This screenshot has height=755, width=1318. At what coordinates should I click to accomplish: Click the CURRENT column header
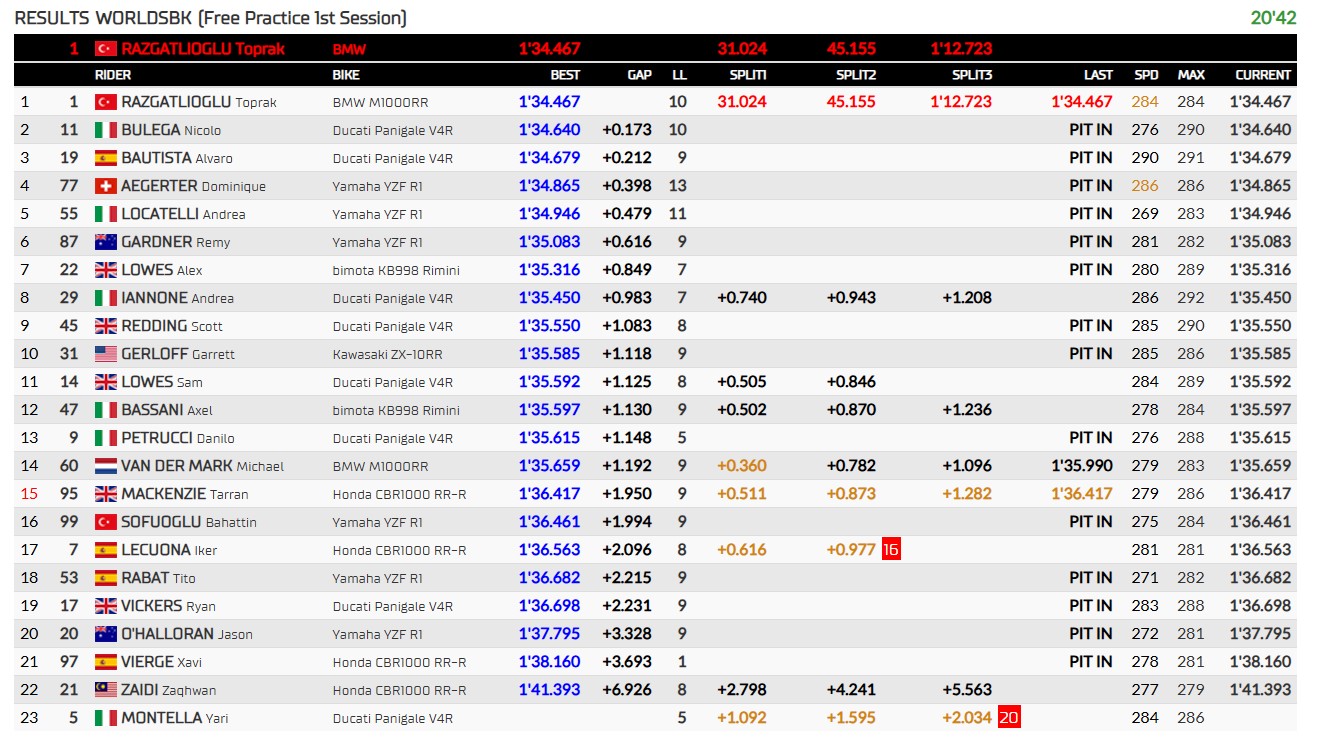(1263, 75)
